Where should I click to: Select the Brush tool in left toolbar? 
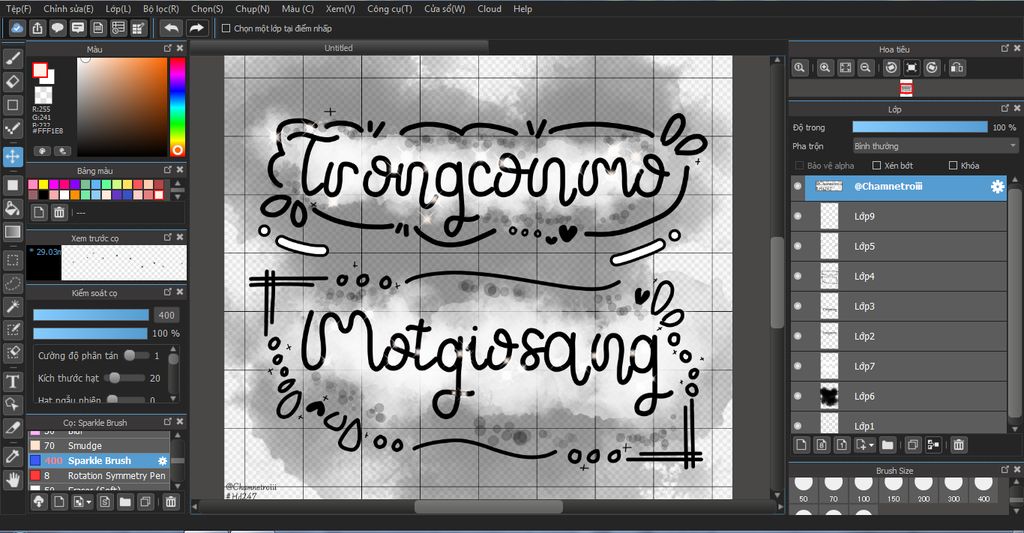(x=12, y=59)
